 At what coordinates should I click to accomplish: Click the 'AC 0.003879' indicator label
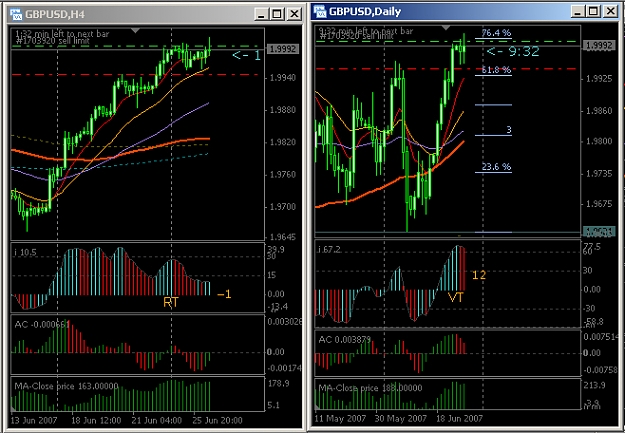[345, 340]
